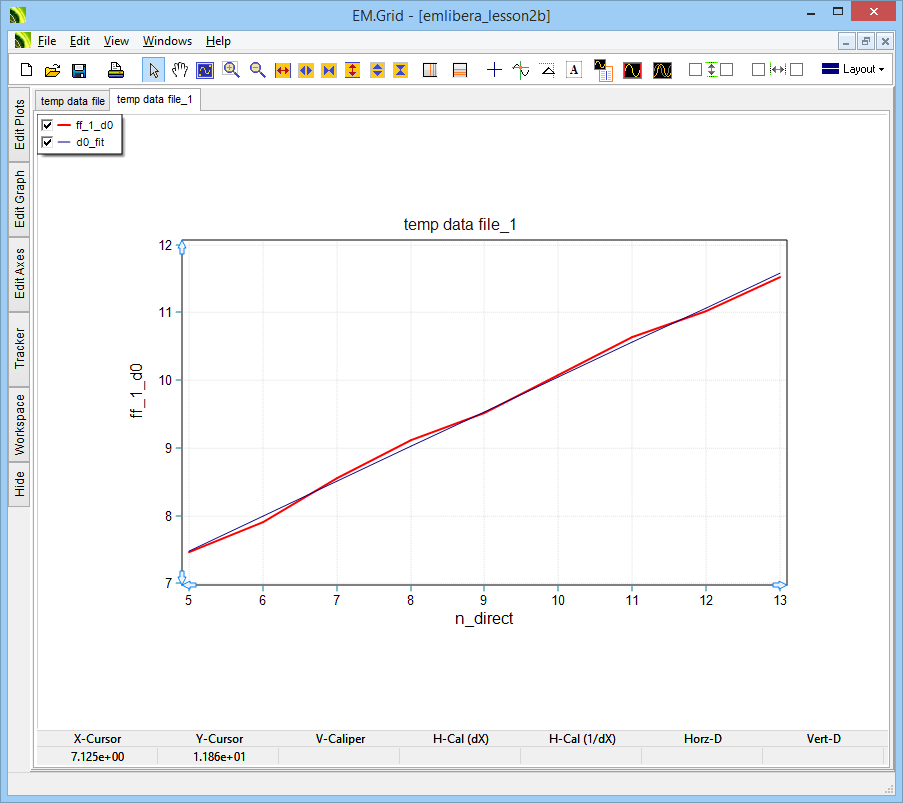Click the New file icon
This screenshot has width=903, height=803.
(x=26, y=70)
